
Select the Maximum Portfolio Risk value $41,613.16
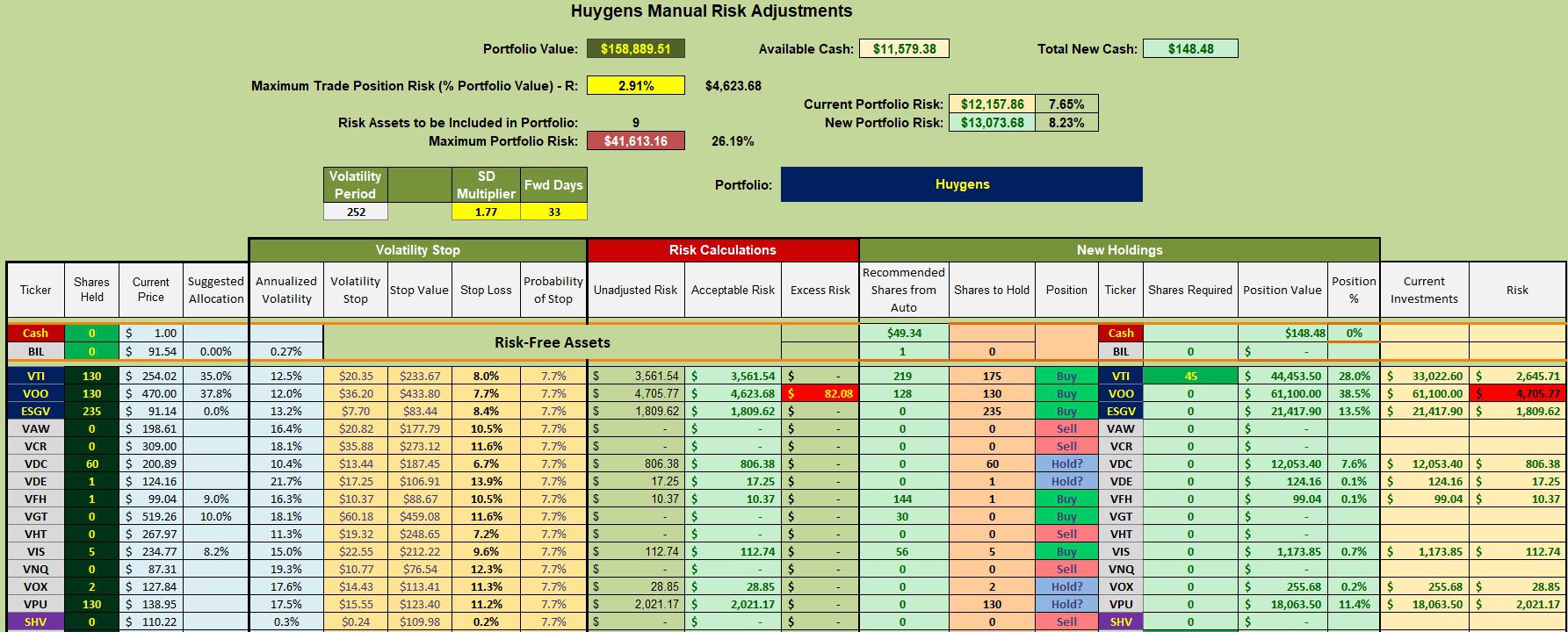point(635,141)
